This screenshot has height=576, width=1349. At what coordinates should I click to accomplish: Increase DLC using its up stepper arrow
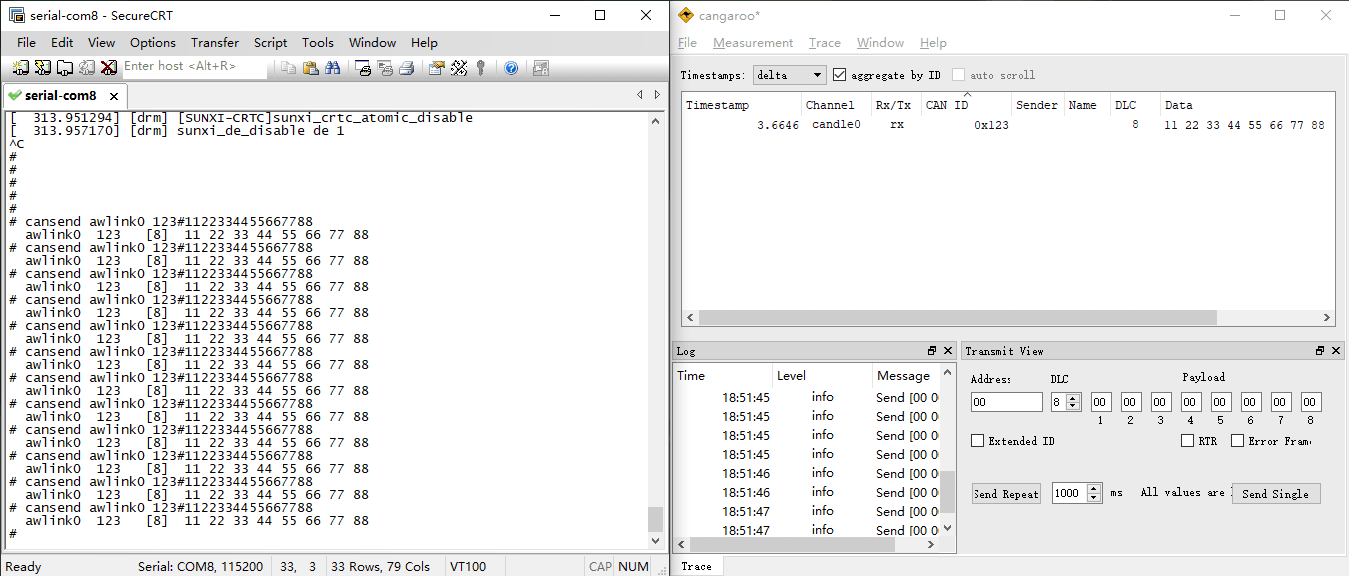coord(1071,396)
